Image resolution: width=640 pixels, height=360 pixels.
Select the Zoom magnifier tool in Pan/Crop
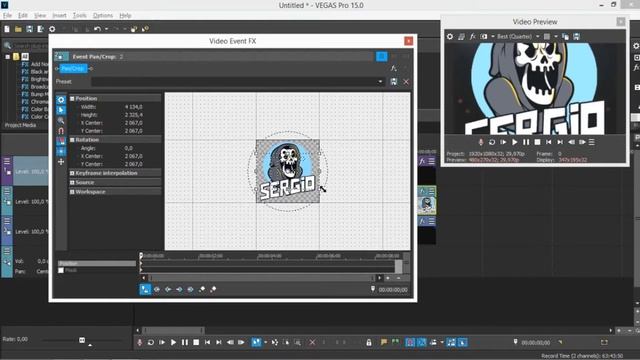pos(61,120)
